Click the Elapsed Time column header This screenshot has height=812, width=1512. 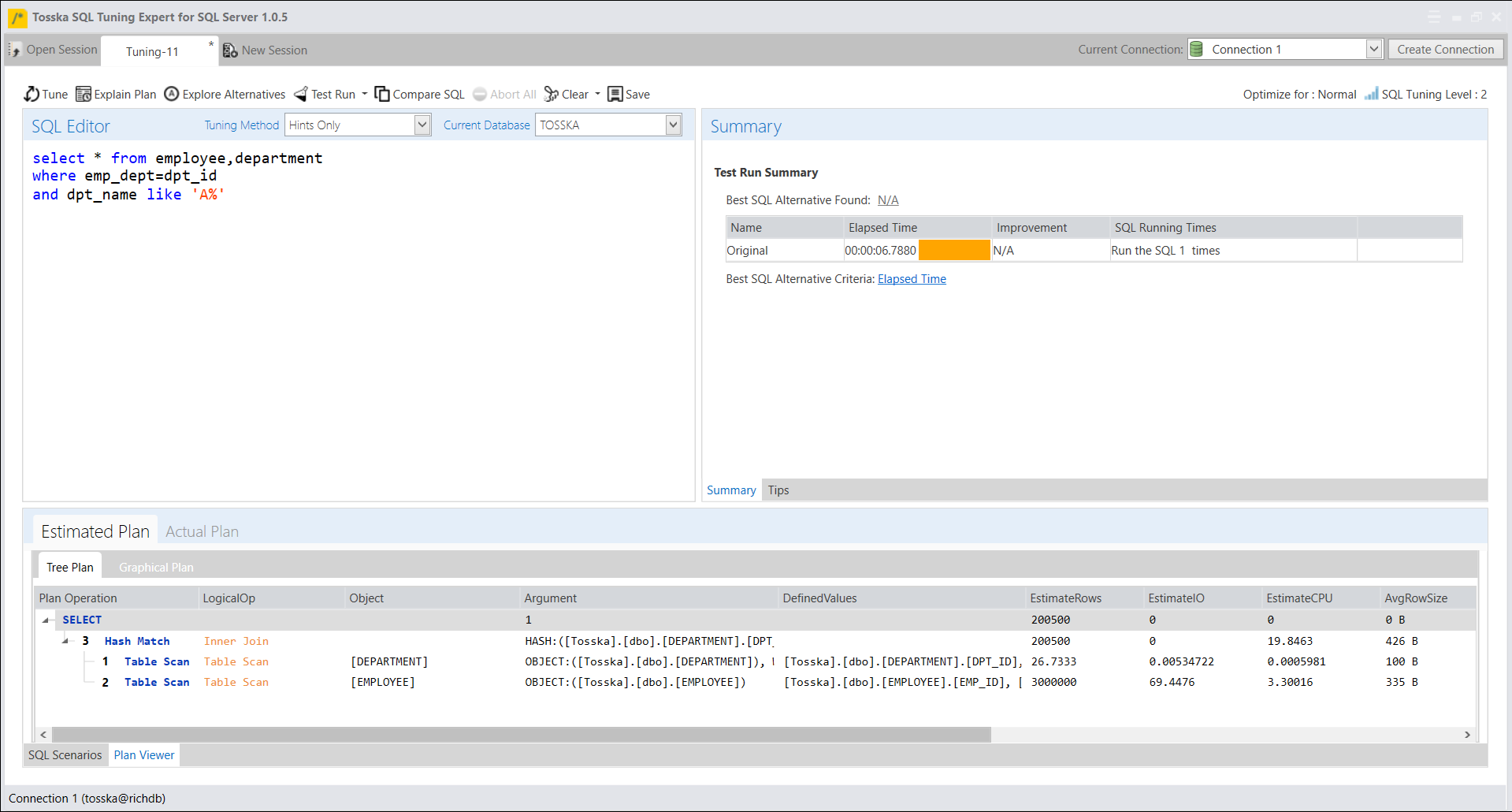pos(917,227)
